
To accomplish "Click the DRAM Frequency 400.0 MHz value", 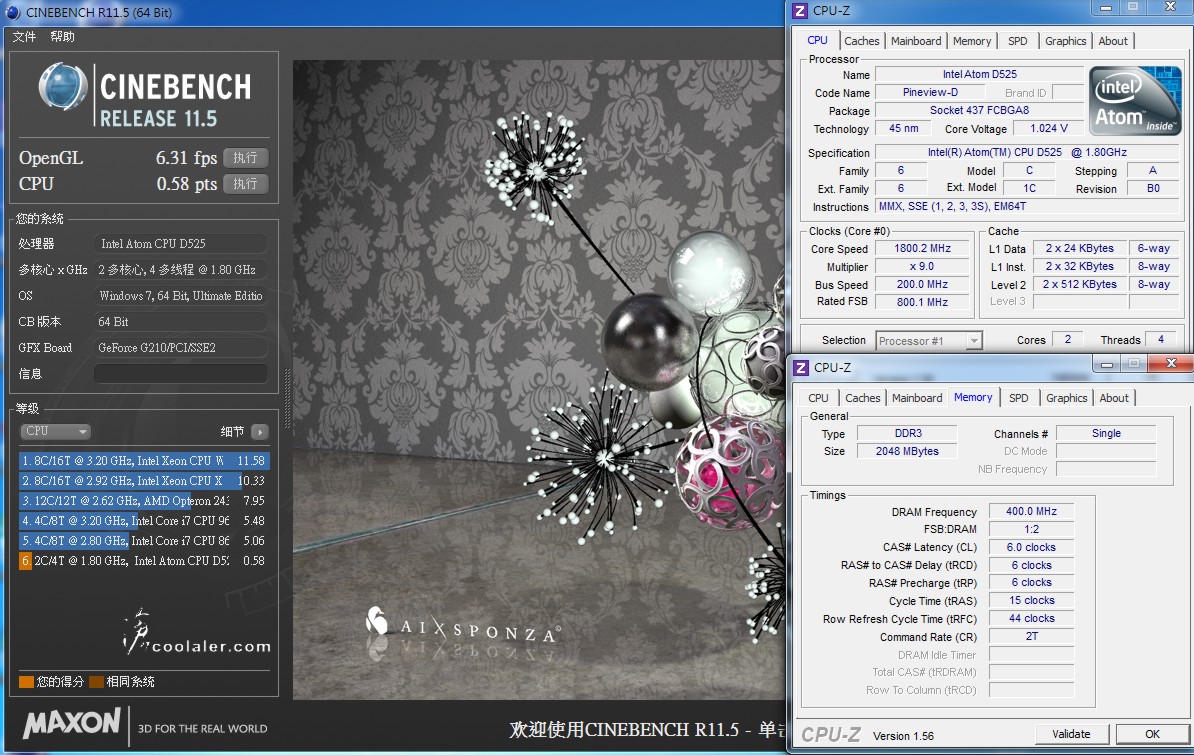I will click(x=1031, y=511).
